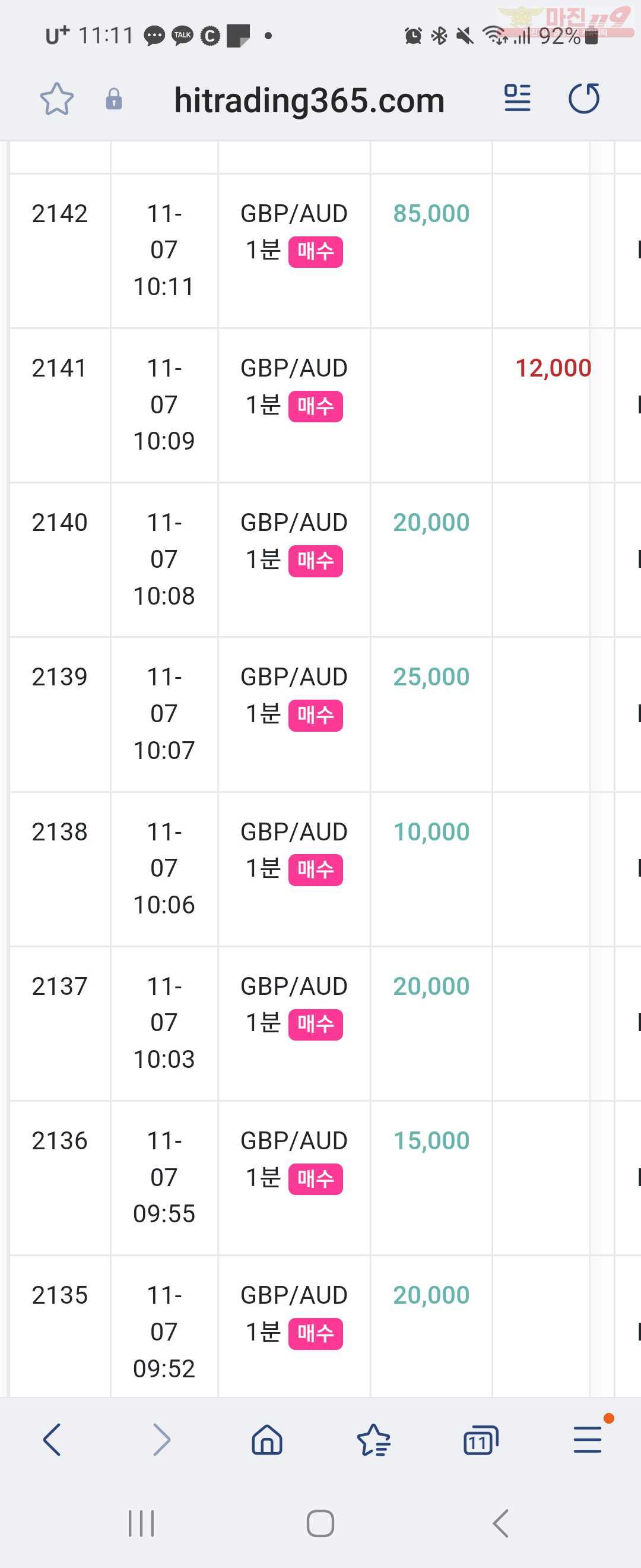641x1568 pixels.
Task: Select order number 2137 row
Action: point(59,986)
